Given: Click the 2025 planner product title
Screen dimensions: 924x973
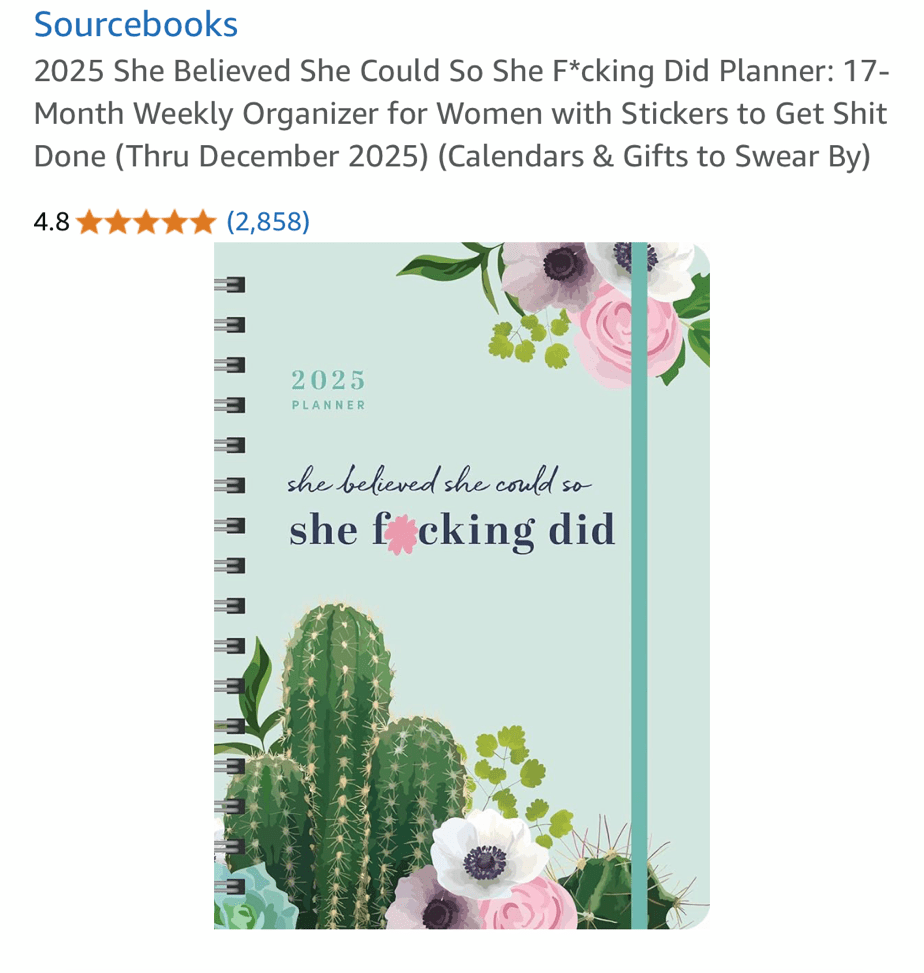Looking at the screenshot, I should tap(460, 115).
